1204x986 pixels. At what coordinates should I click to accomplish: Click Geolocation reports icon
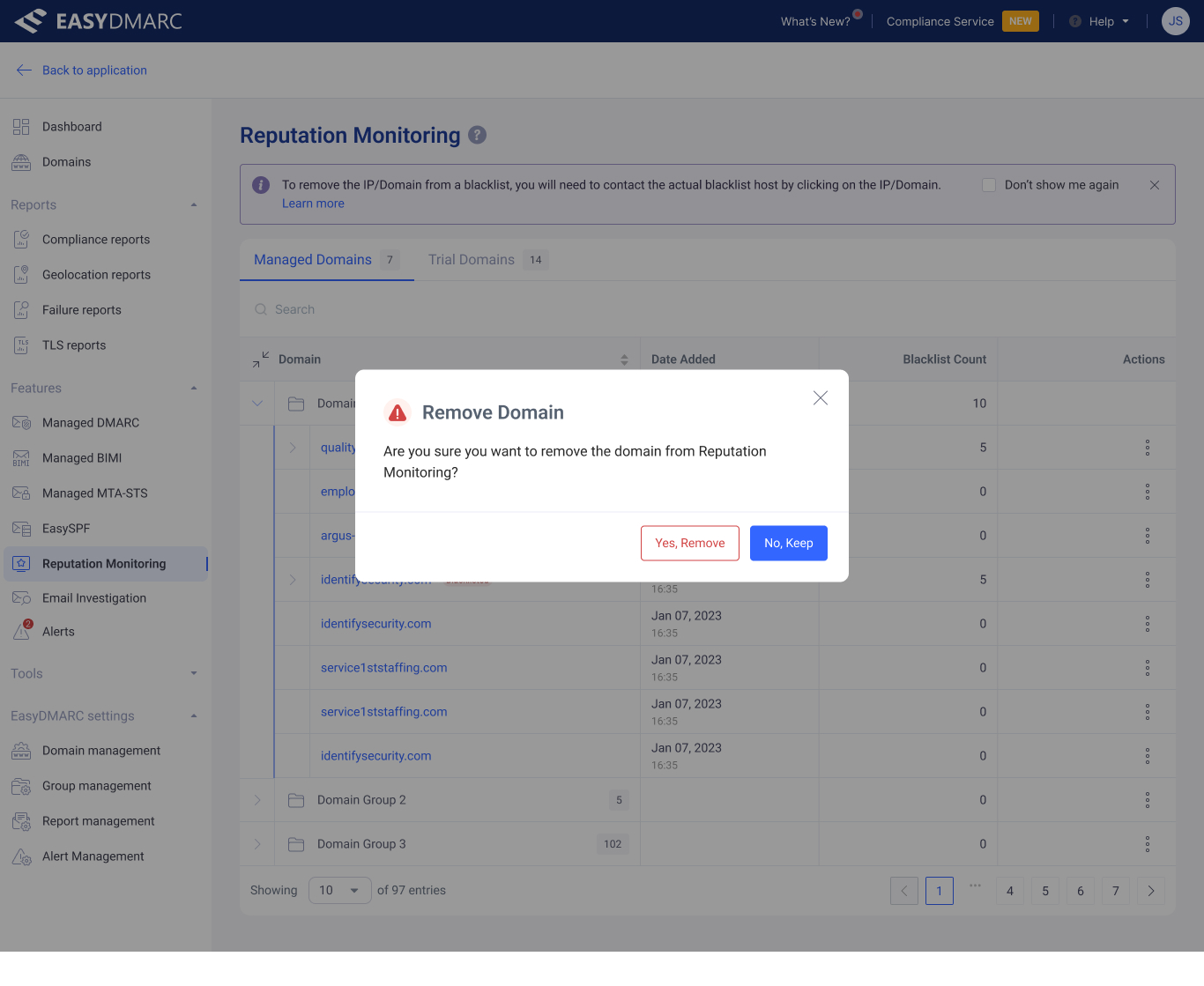pos(21,275)
